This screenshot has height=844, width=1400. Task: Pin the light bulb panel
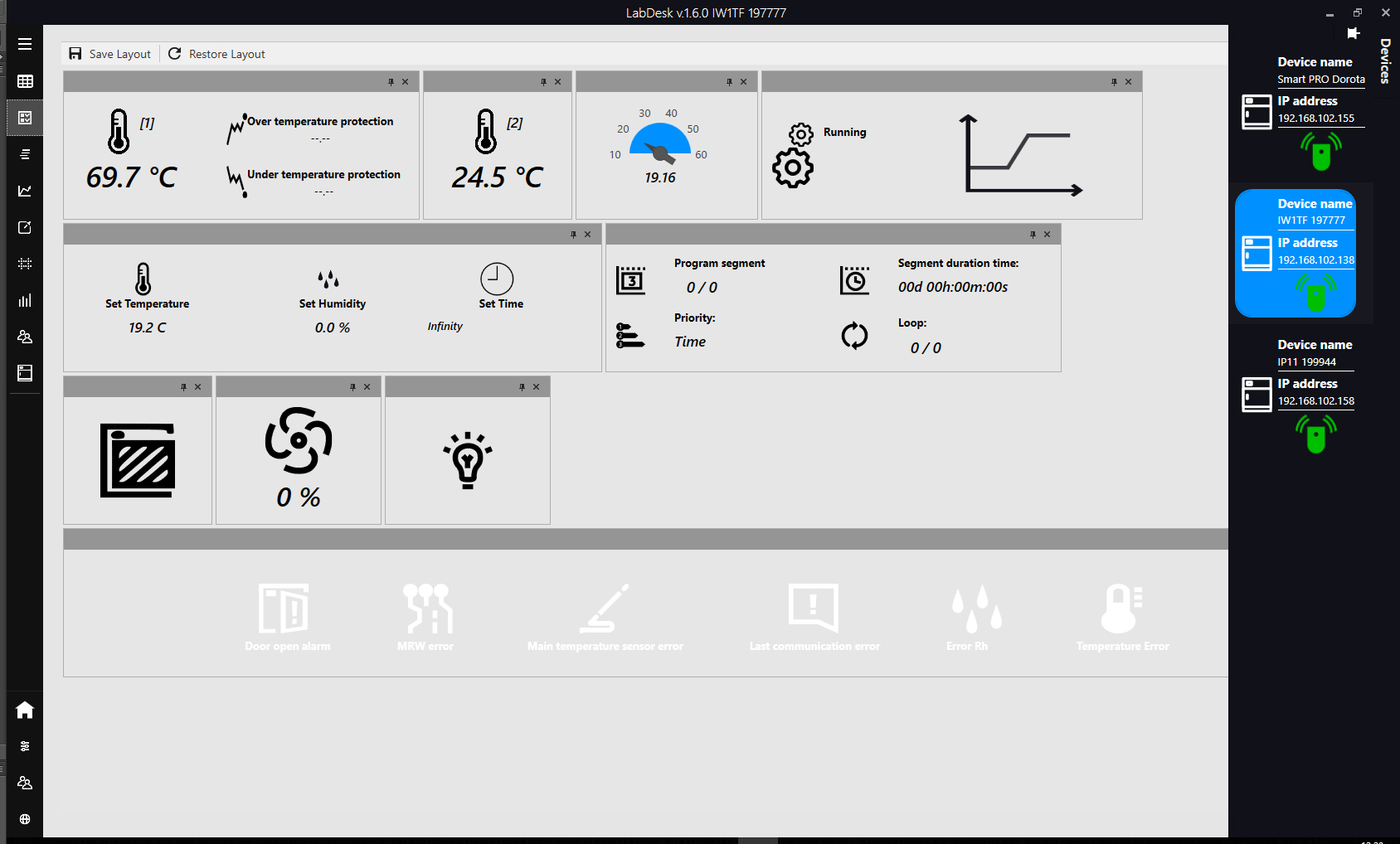(x=522, y=387)
